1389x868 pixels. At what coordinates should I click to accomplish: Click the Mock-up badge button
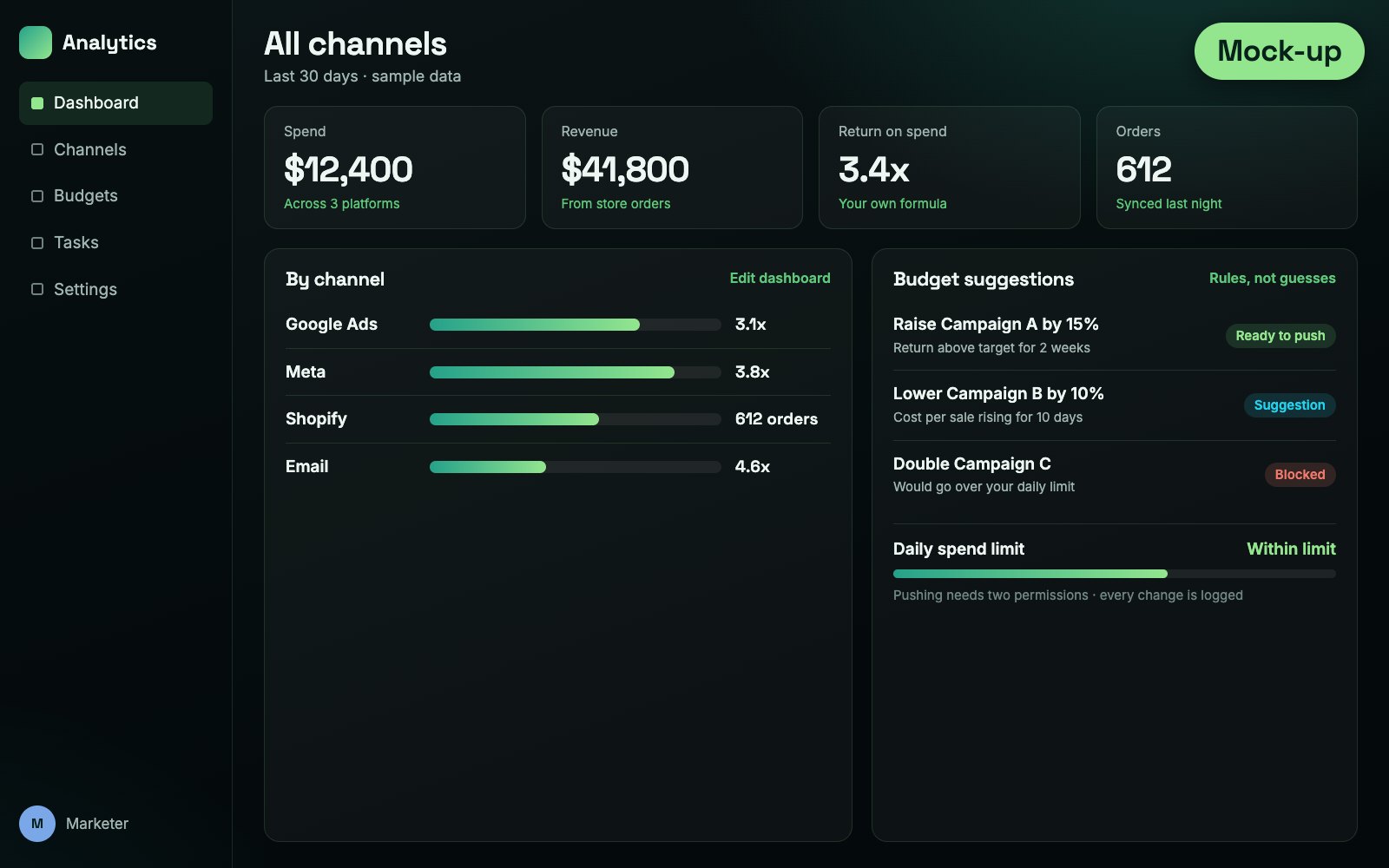[x=1279, y=51]
